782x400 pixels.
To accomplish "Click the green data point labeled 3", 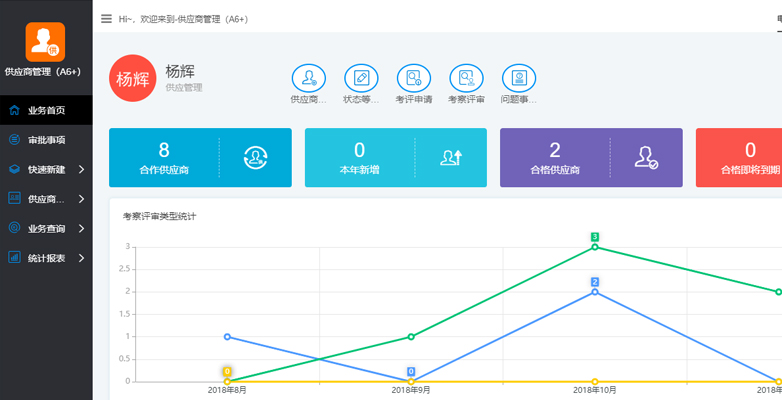I will [595, 246].
